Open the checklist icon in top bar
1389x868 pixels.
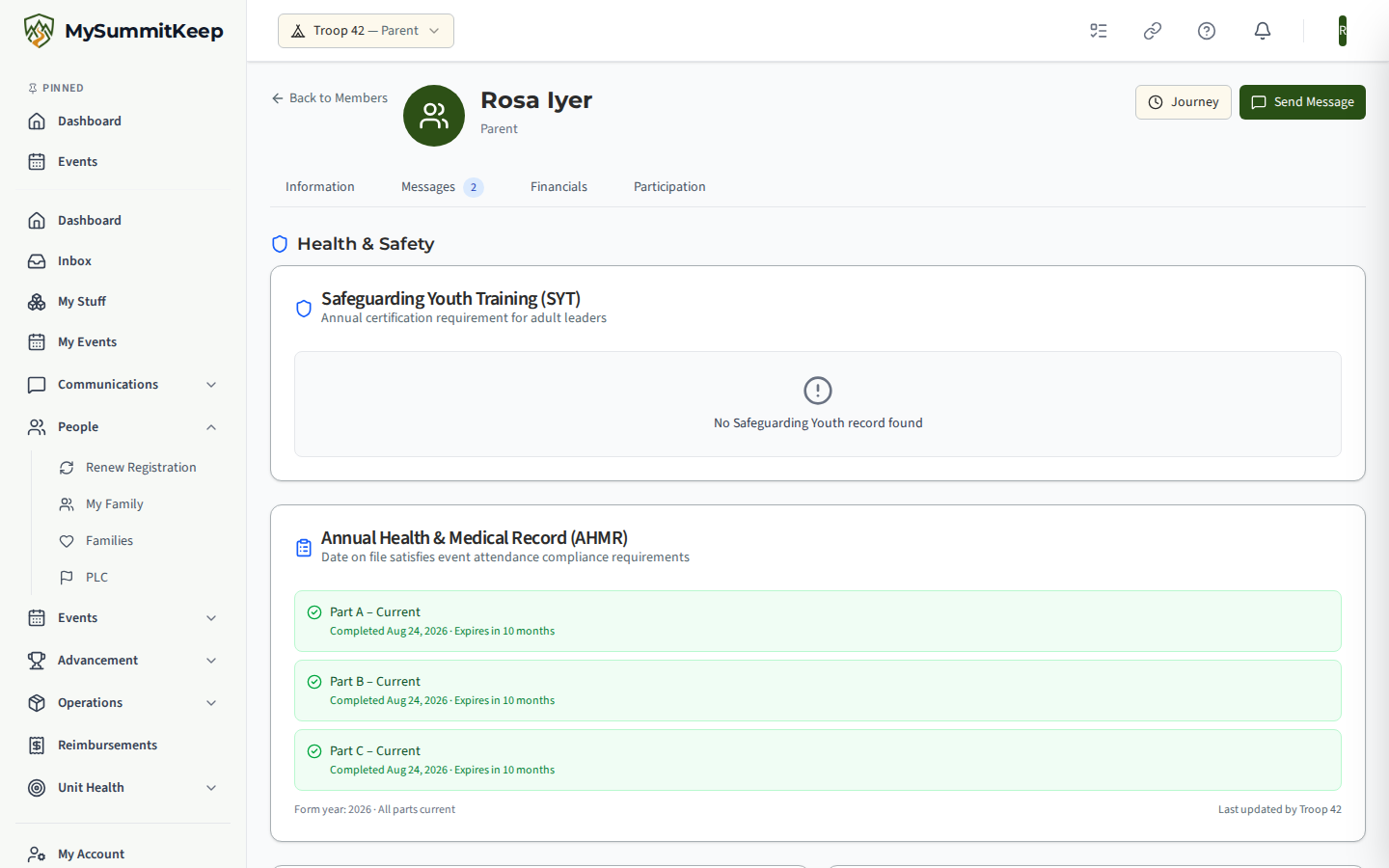[1099, 31]
